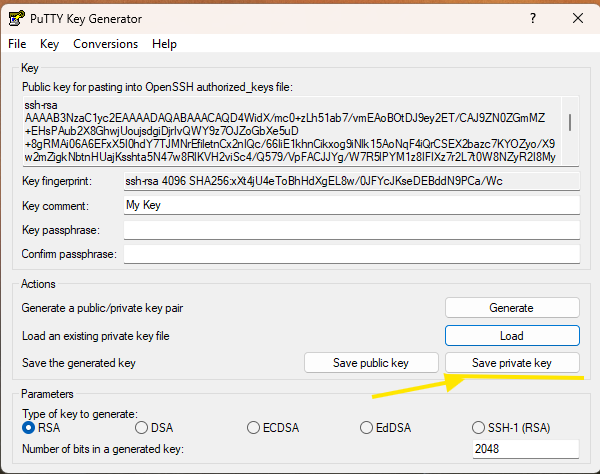This screenshot has height=474, width=600.
Task: Click the Confirm passphrase field
Action: (352, 254)
